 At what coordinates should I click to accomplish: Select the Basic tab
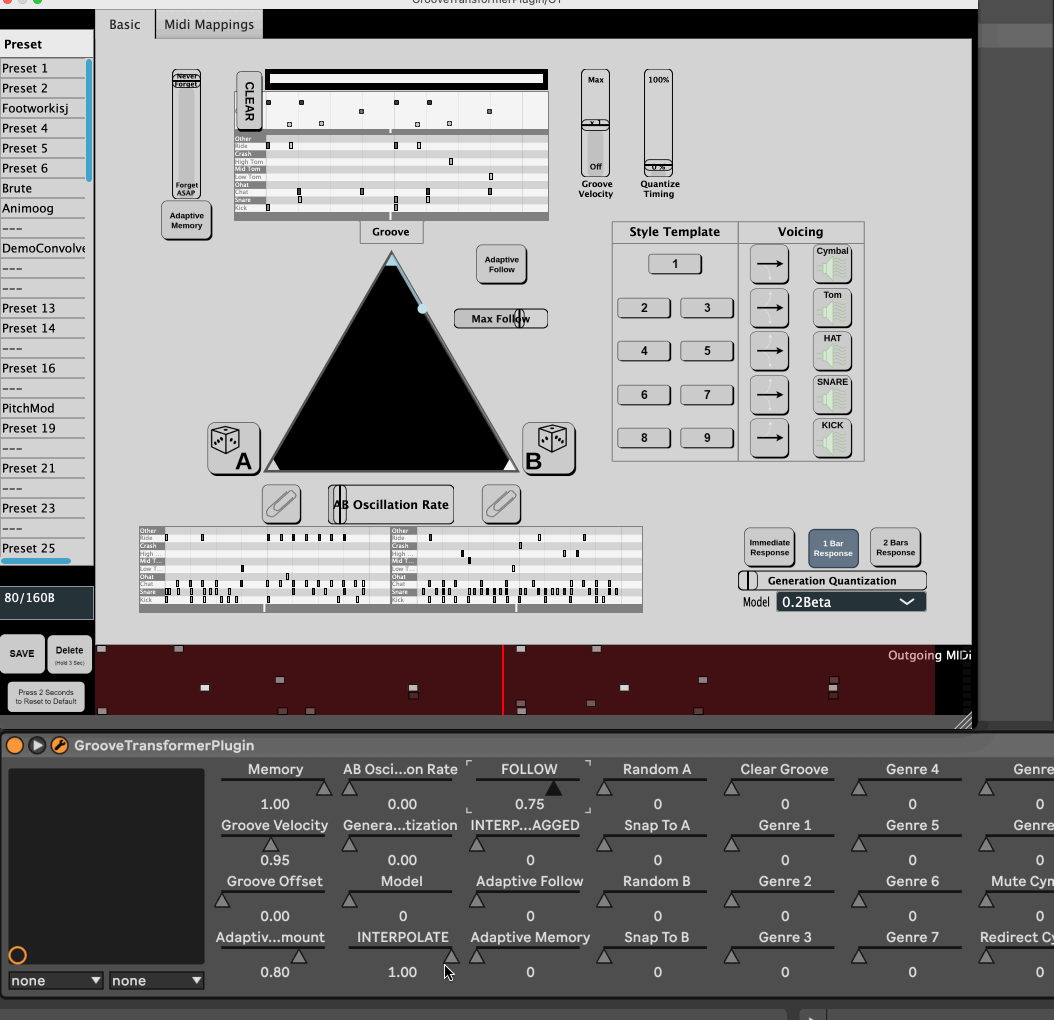[125, 24]
